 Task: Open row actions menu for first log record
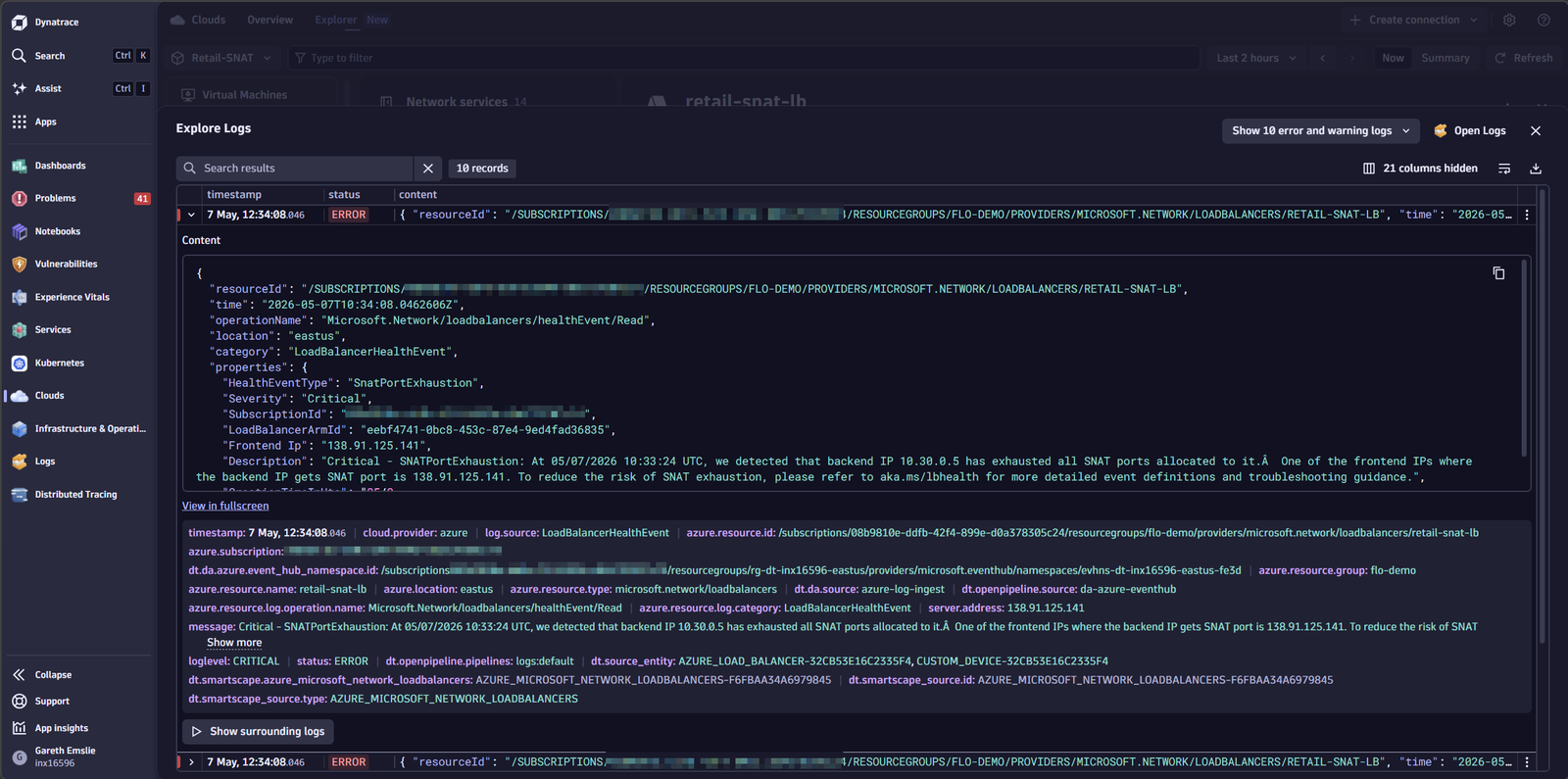1526,215
